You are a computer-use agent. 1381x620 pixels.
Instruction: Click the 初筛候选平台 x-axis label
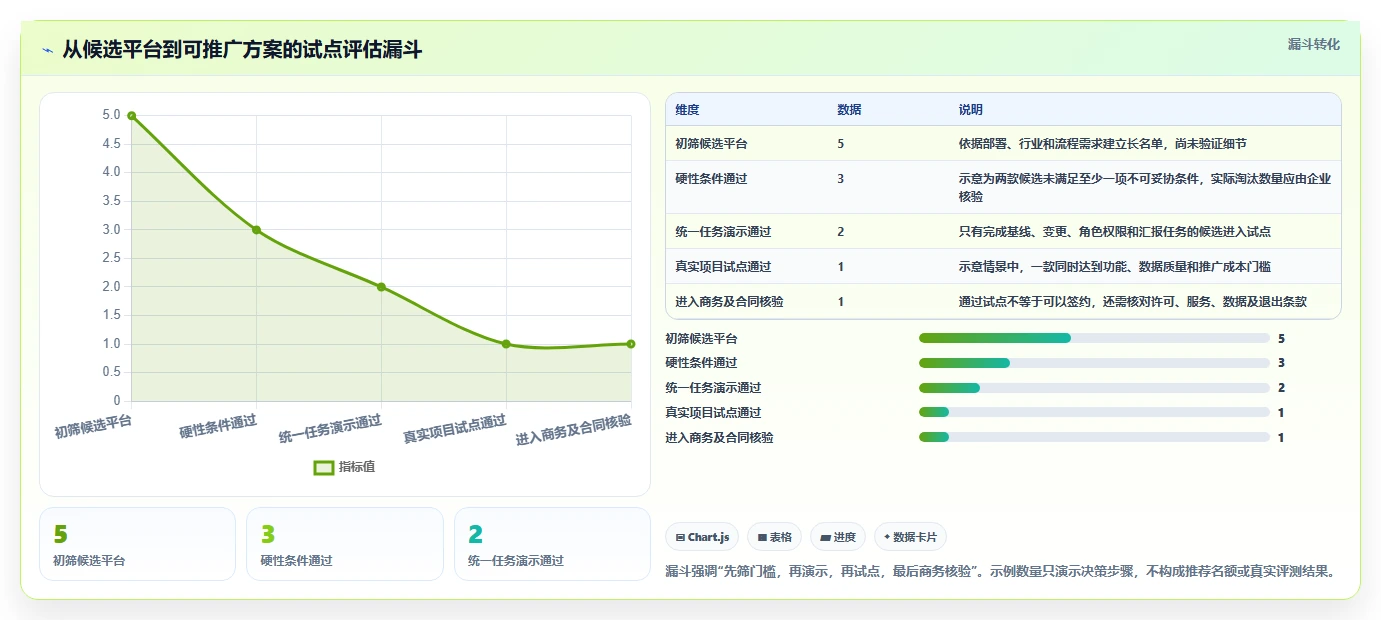[93, 426]
